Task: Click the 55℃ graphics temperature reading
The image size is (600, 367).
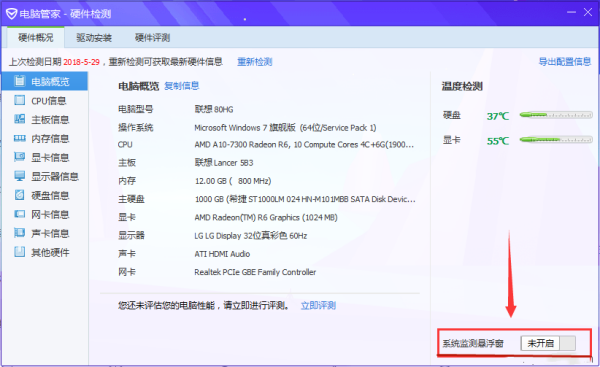Action: [498, 141]
